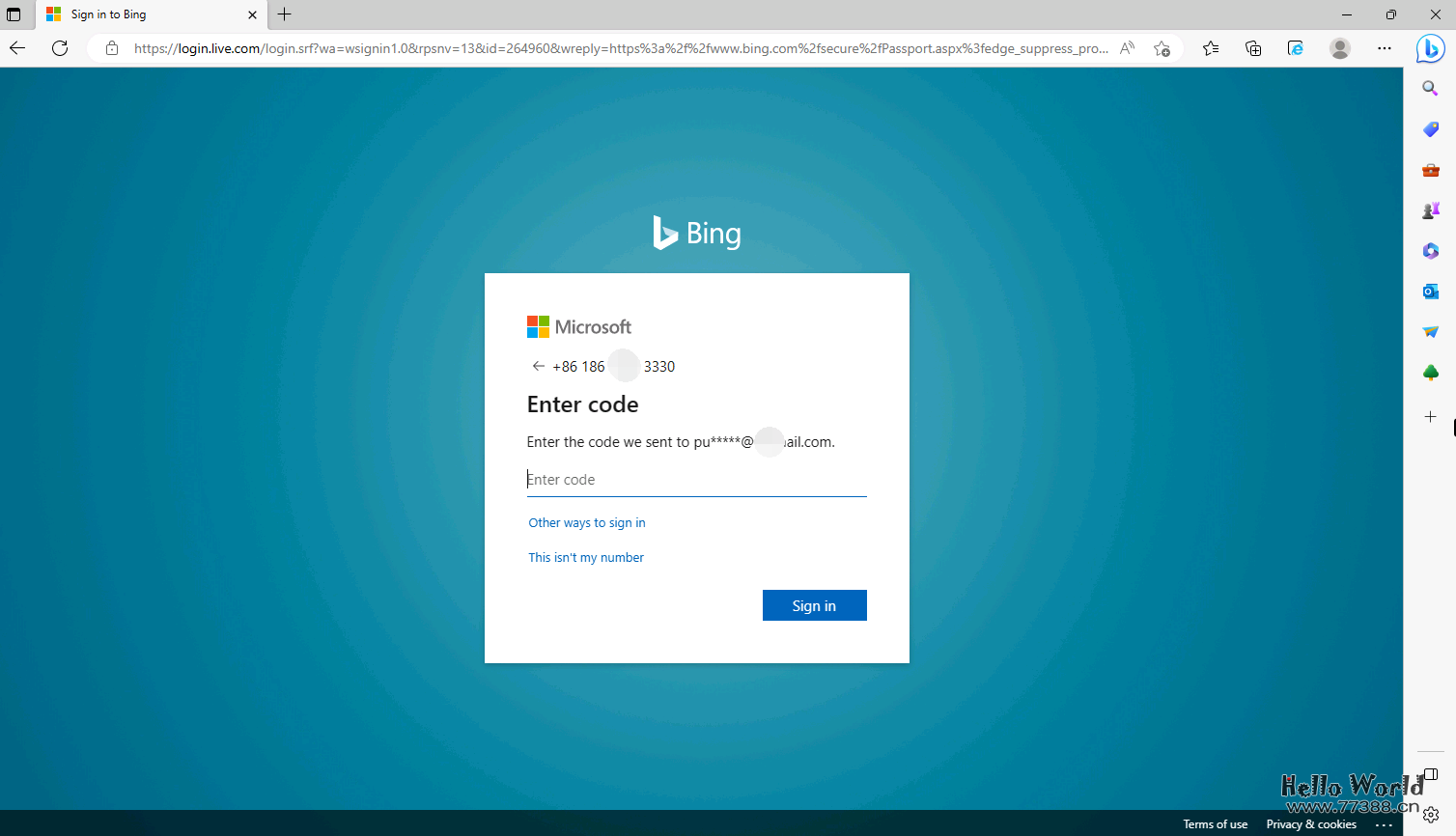Click 'Other ways to sign in' link

587,523
